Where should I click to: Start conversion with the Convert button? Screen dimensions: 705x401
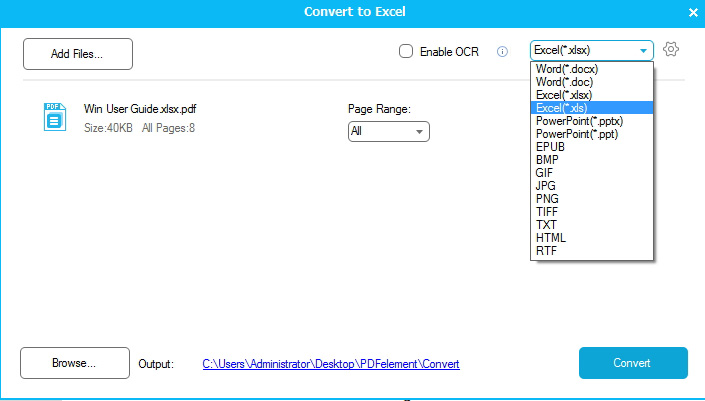click(x=633, y=363)
